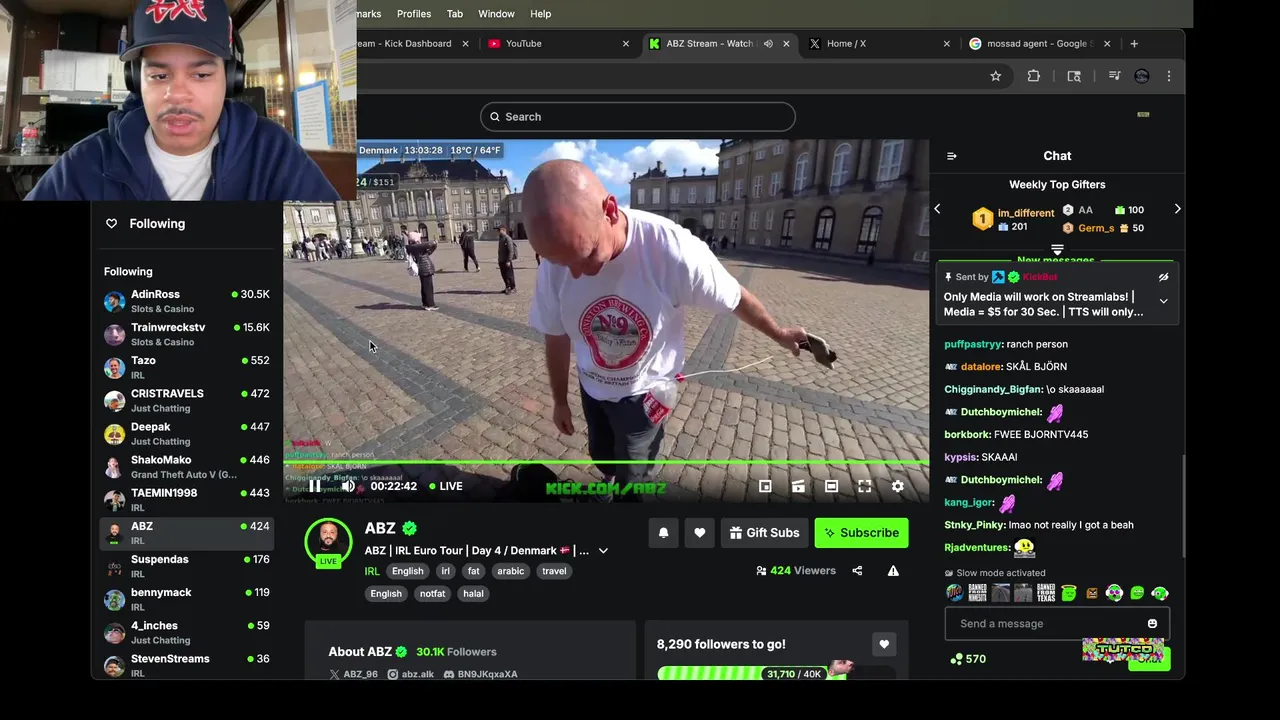
Task: Hide the pinned KickBot message
Action: coord(1163,277)
